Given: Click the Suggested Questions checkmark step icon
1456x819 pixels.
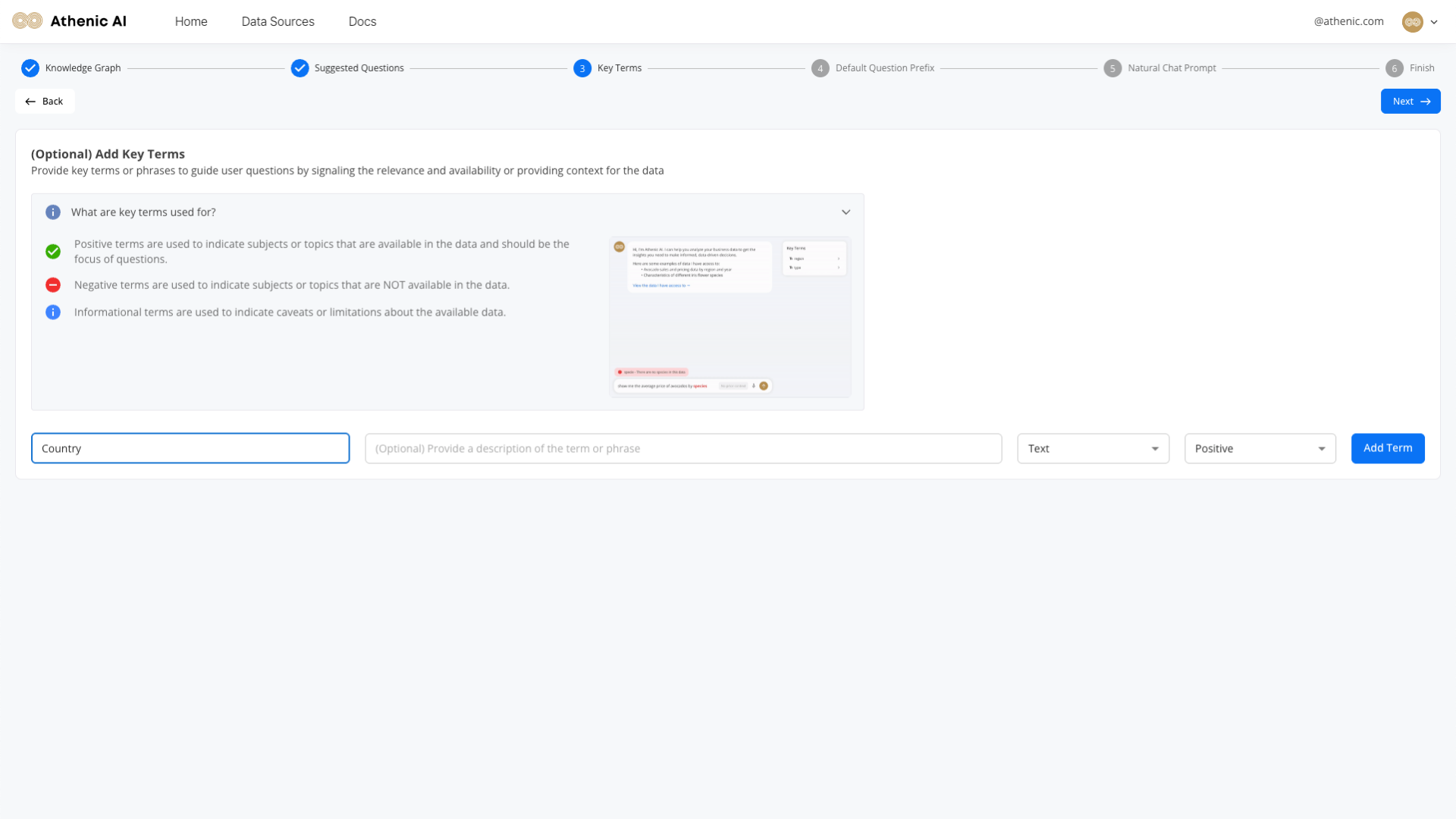Looking at the screenshot, I should coord(300,68).
